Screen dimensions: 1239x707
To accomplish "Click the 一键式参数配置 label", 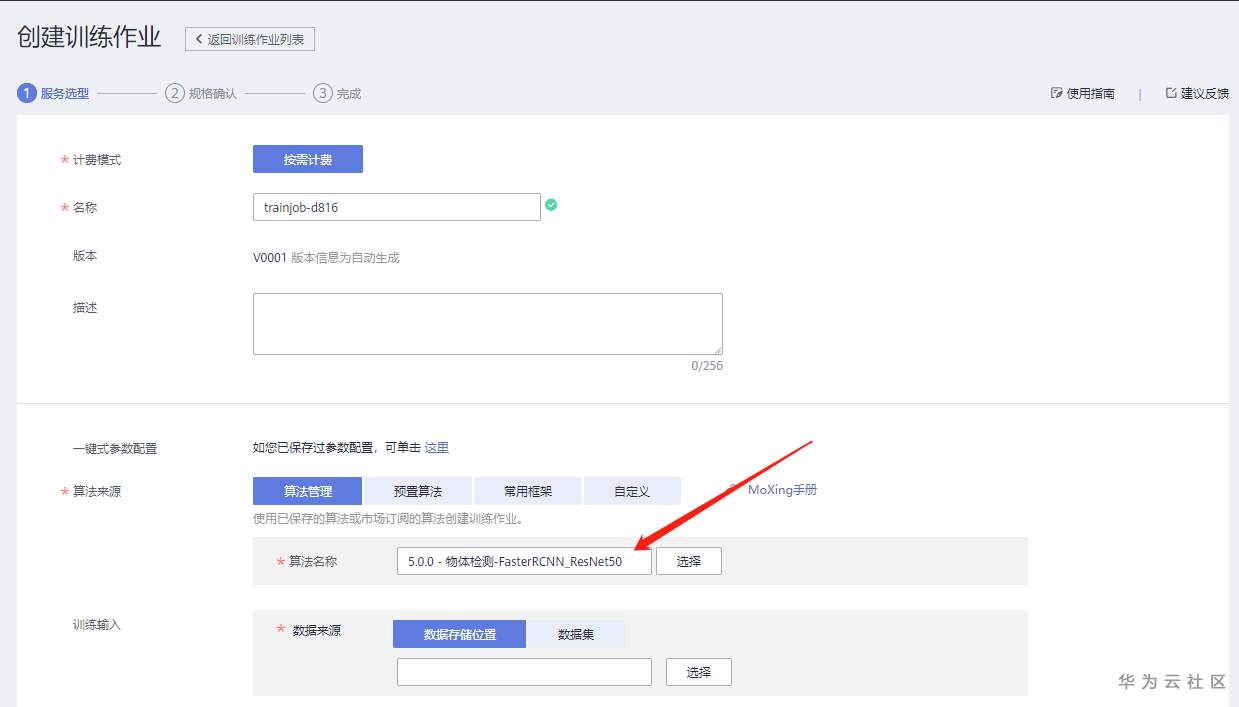I will [x=115, y=449].
